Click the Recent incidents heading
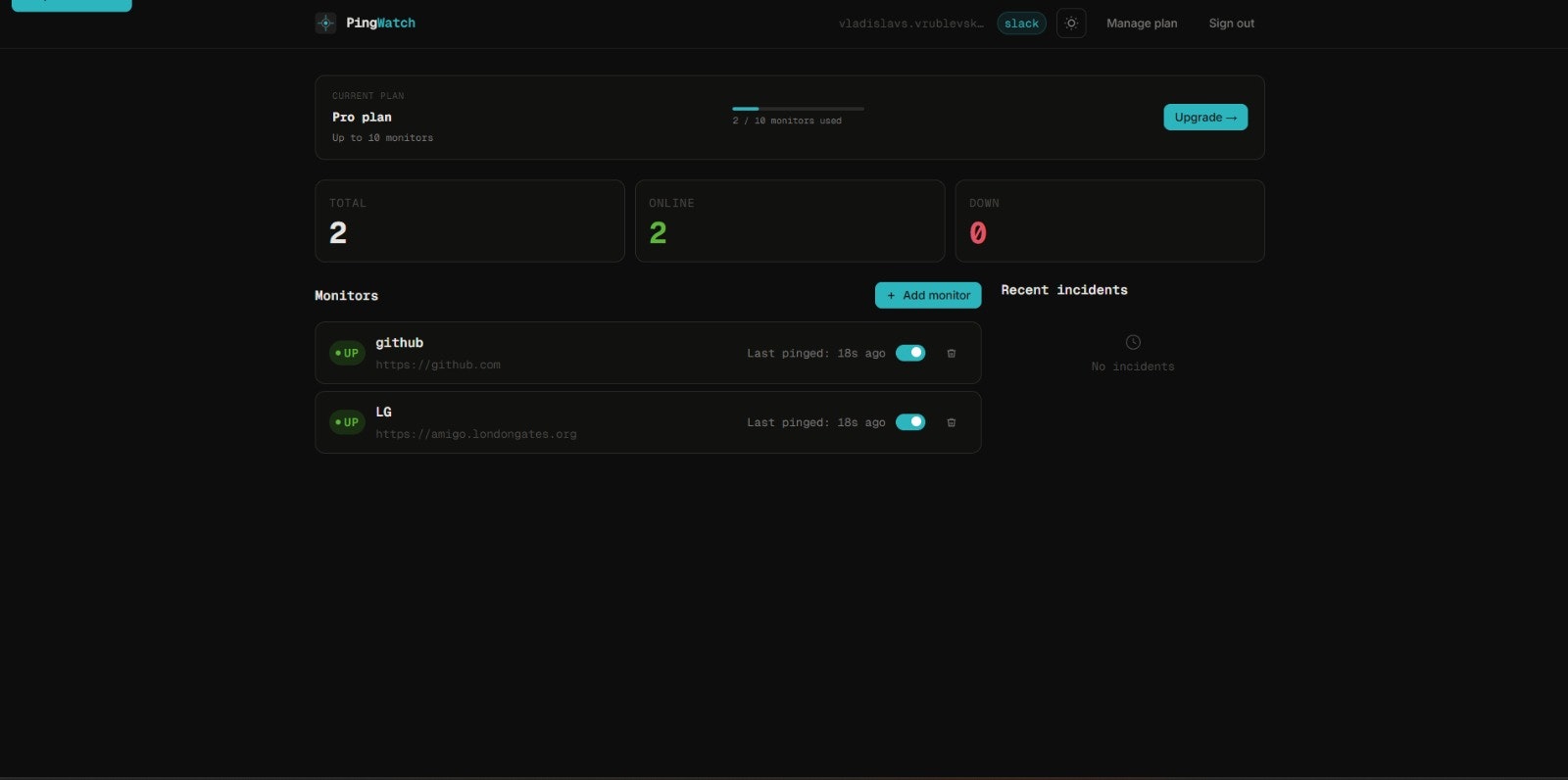 point(1064,290)
